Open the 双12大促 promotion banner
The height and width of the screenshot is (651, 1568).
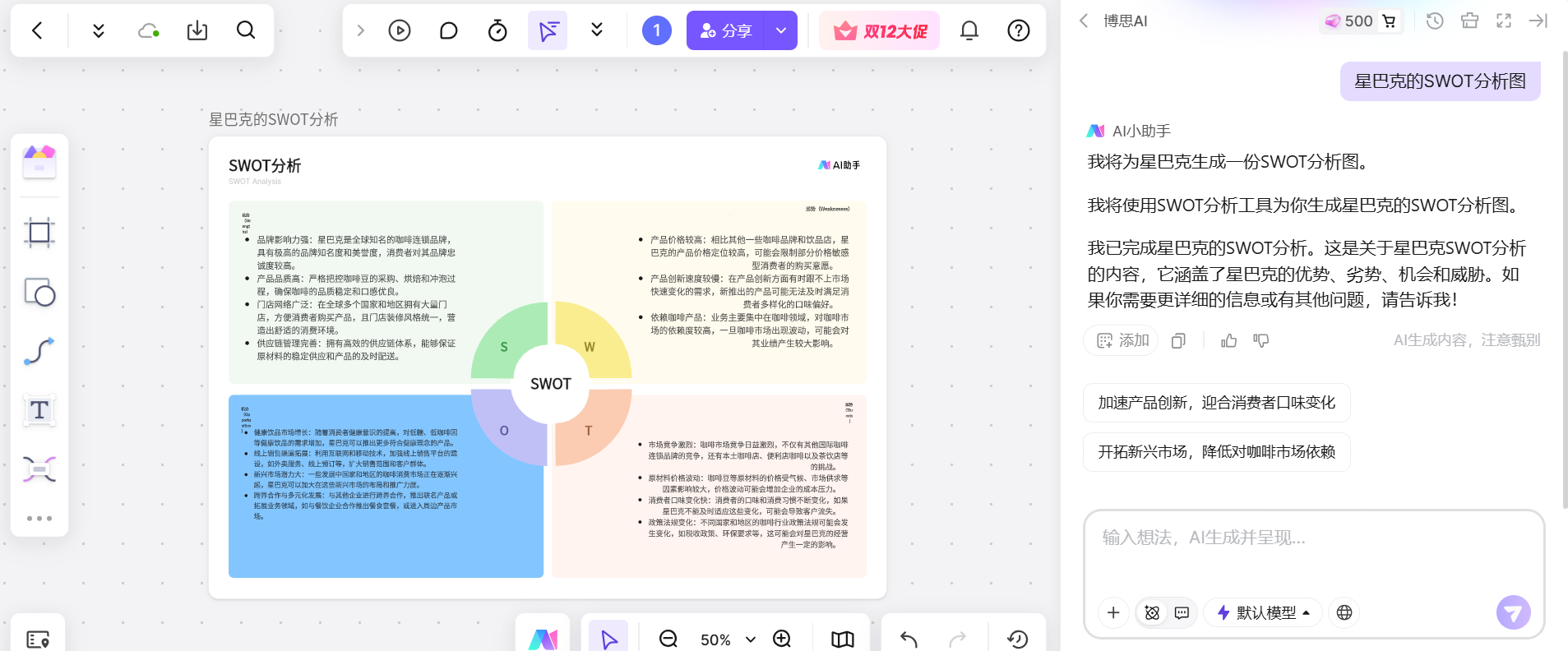coord(879,30)
